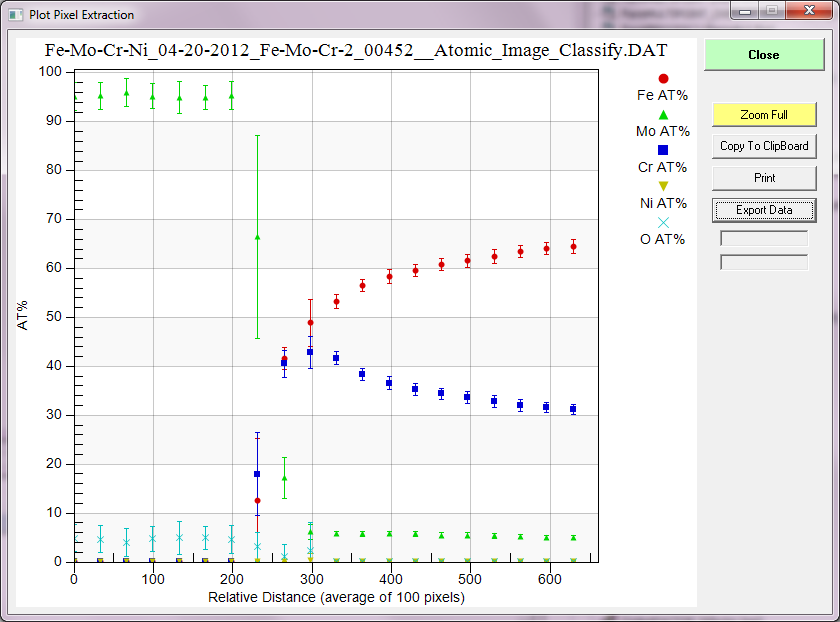Click the 'O AT%' legend text
This screenshot has height=622, width=840.
coord(662,239)
